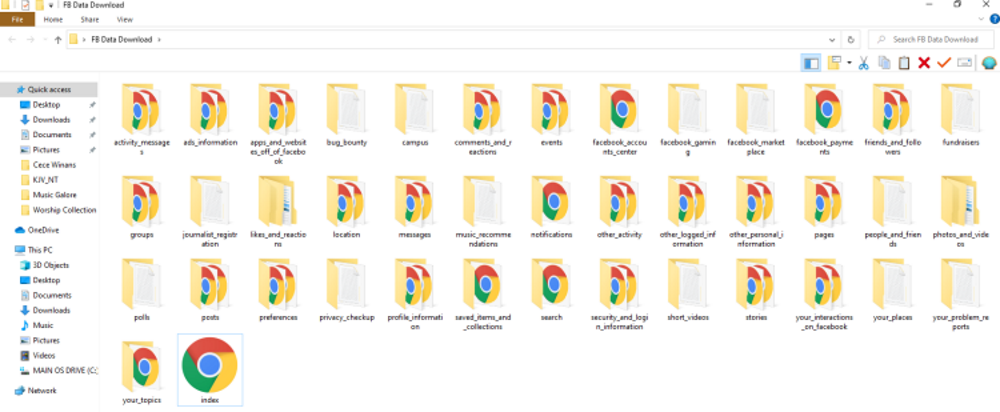Select Quick access in navigation pane
This screenshot has width=1000, height=412.
(x=49, y=89)
